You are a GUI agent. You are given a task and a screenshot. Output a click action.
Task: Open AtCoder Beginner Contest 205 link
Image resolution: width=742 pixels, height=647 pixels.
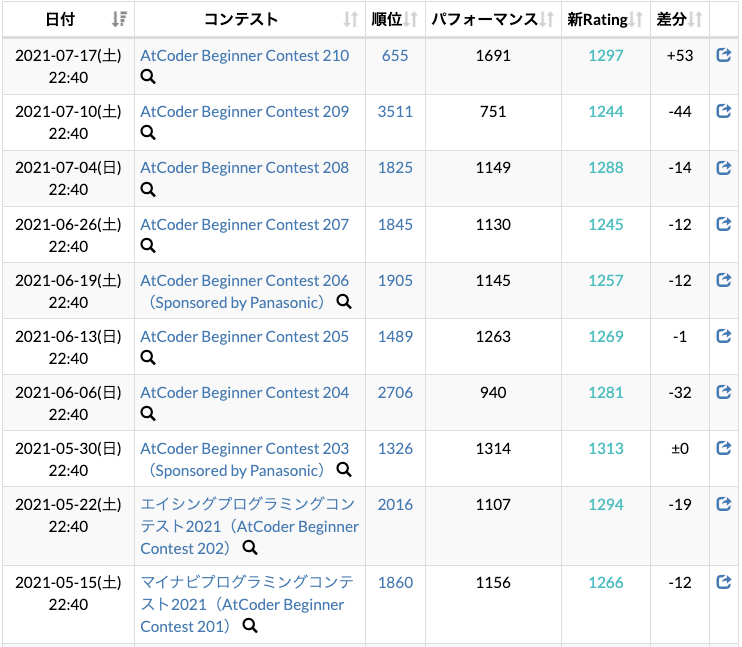tap(245, 337)
